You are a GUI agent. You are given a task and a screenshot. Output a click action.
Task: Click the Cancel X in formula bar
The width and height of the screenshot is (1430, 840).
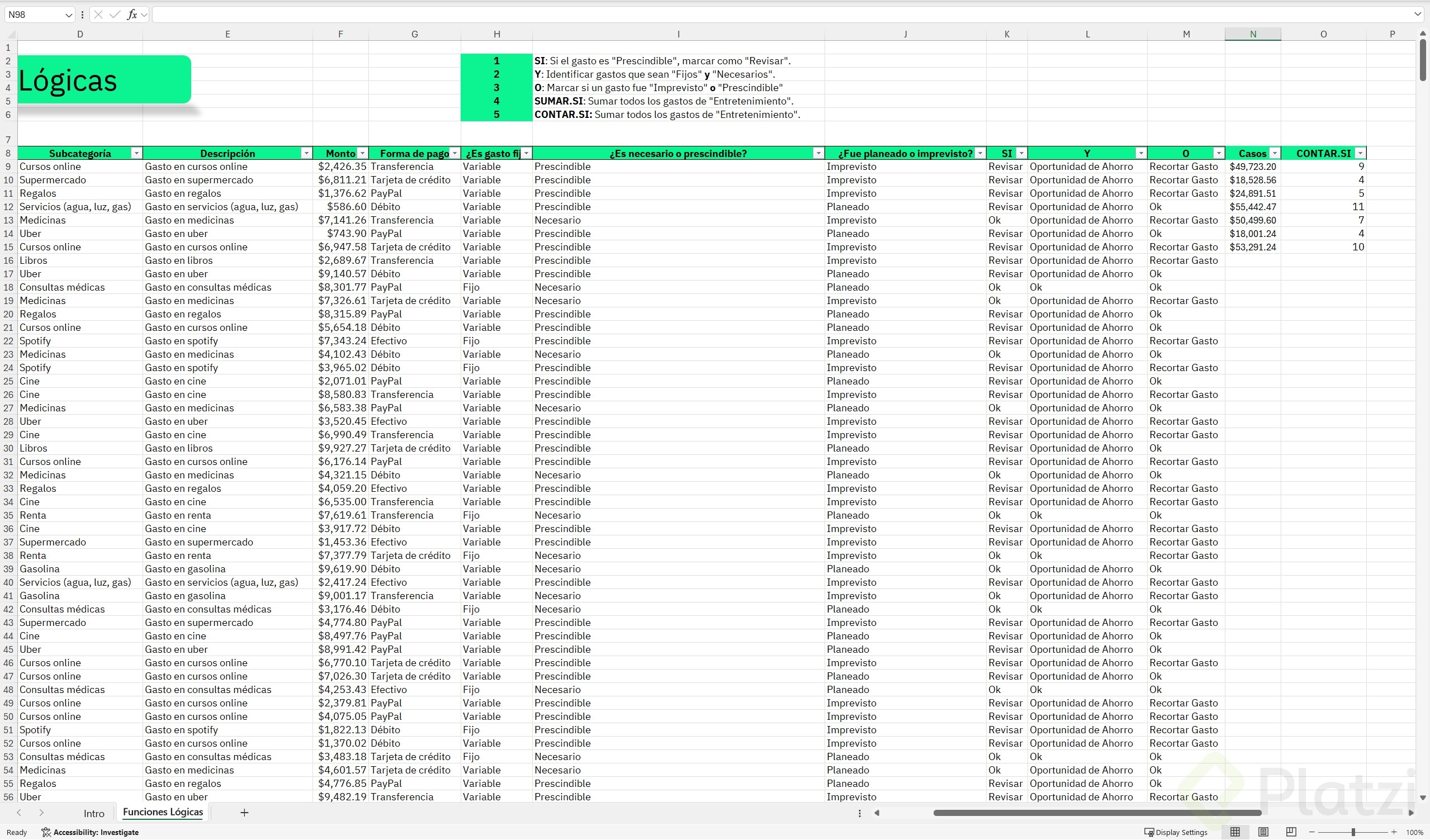[x=98, y=15]
